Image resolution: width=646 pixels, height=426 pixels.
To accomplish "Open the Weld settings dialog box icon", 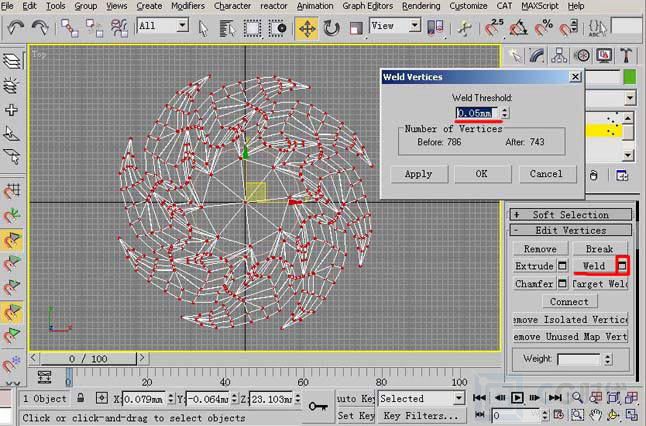I will point(622,266).
